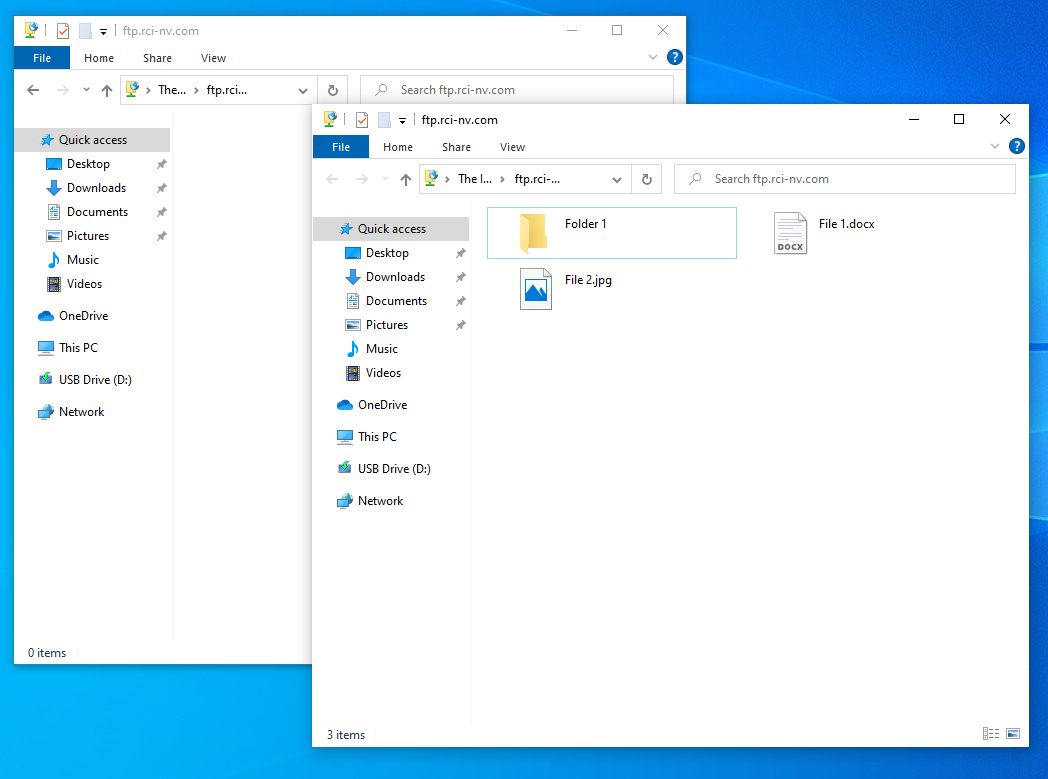Open Folder 1 in the front window

tap(612, 232)
